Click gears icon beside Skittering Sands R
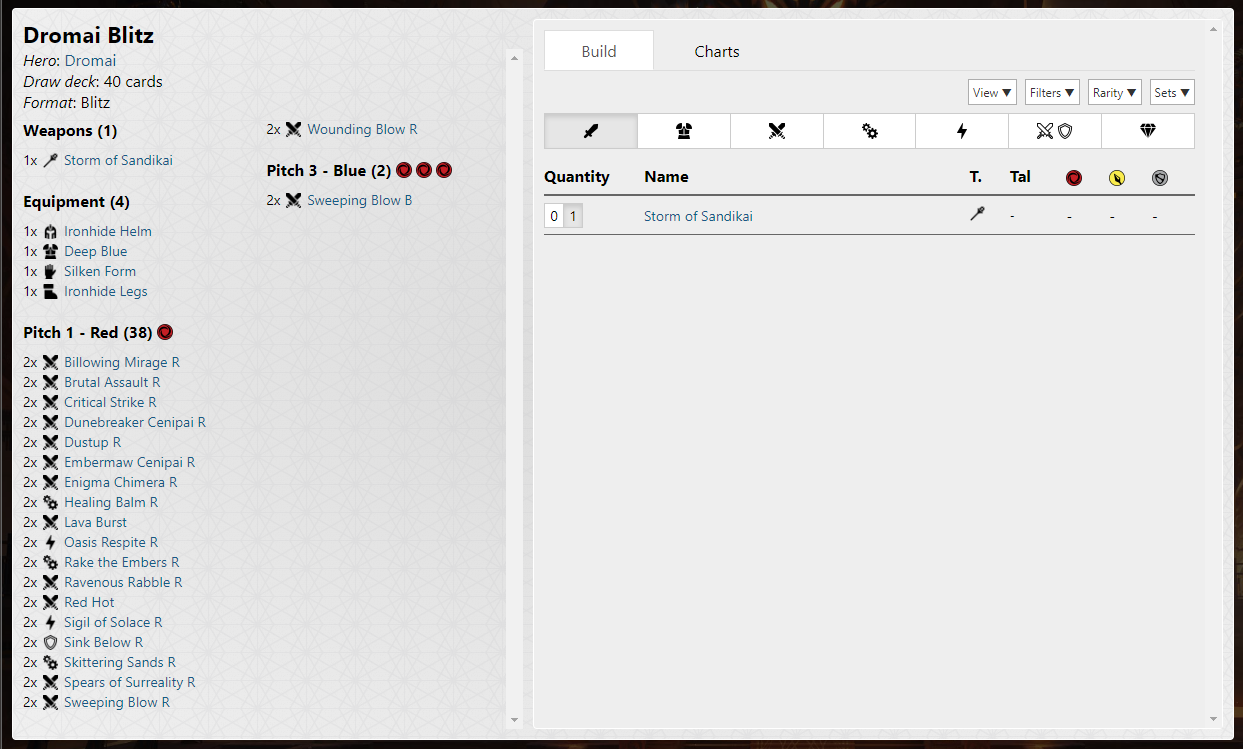 (51, 662)
